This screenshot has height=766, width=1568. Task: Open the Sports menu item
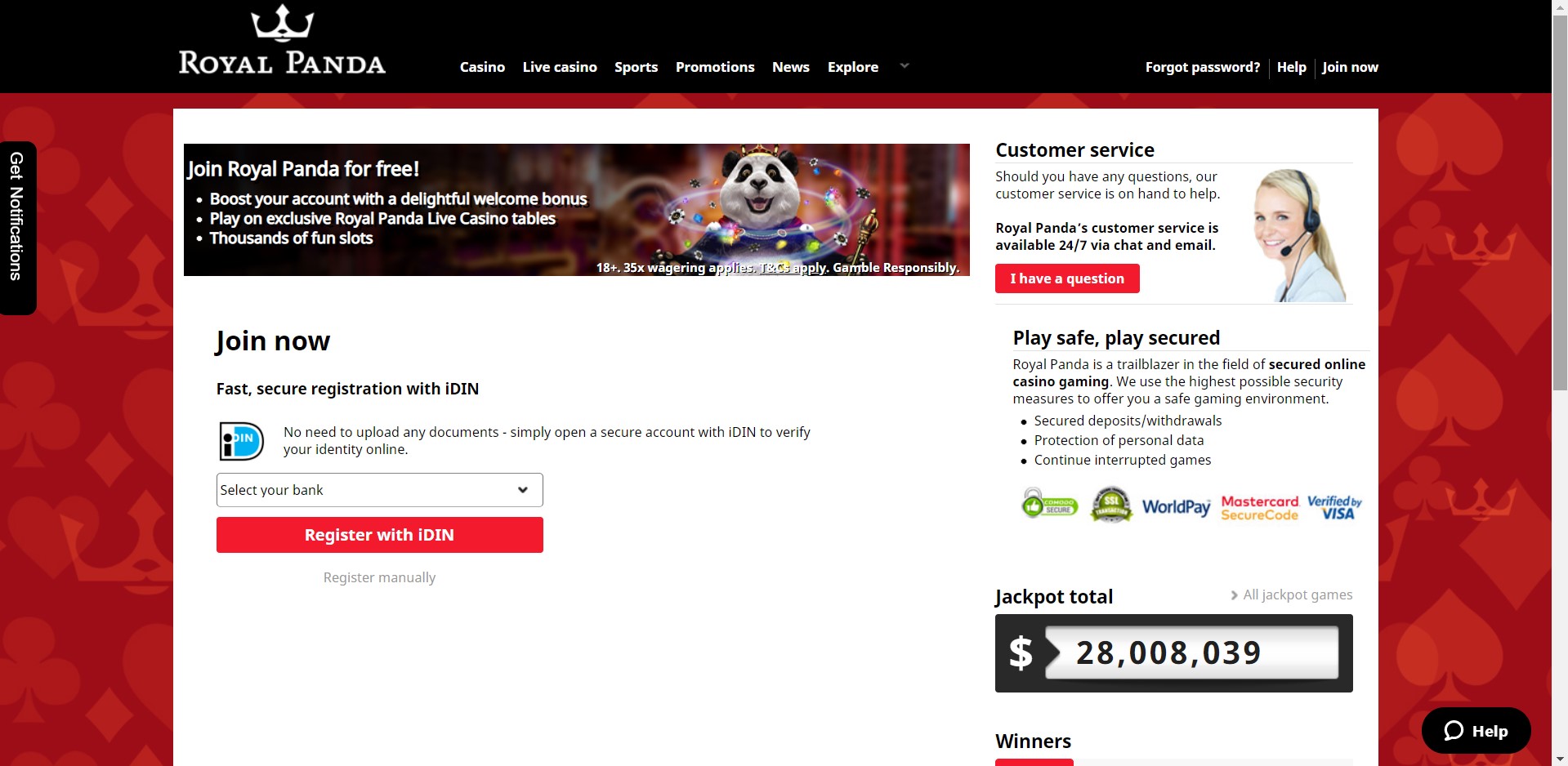point(636,67)
